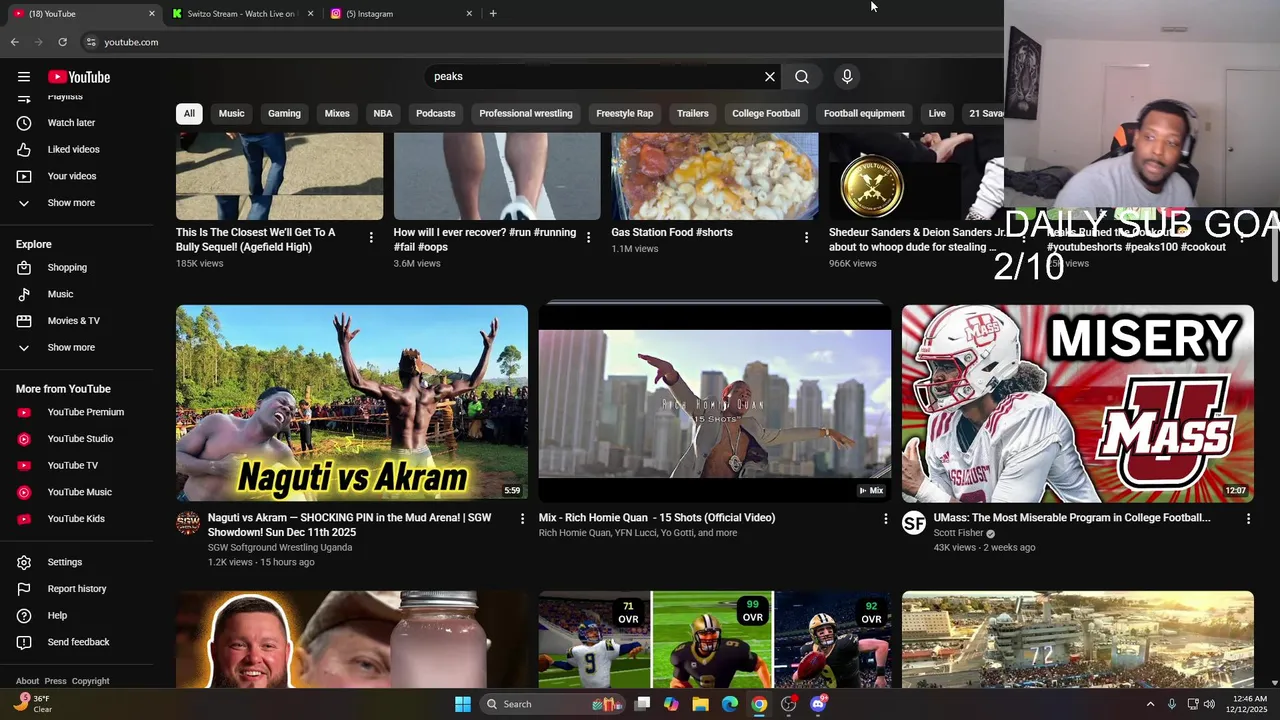Click the magnifier search button
The height and width of the screenshot is (720, 1280).
click(x=802, y=77)
